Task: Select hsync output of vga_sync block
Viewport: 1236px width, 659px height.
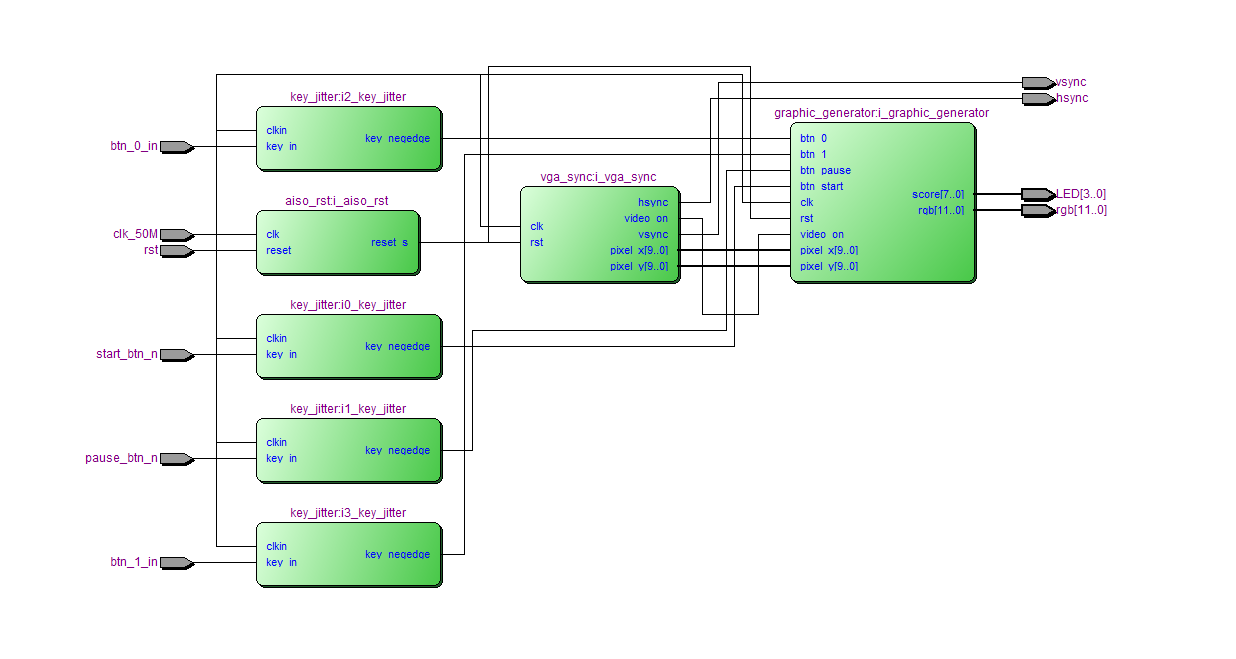Action: pyautogui.click(x=653, y=202)
